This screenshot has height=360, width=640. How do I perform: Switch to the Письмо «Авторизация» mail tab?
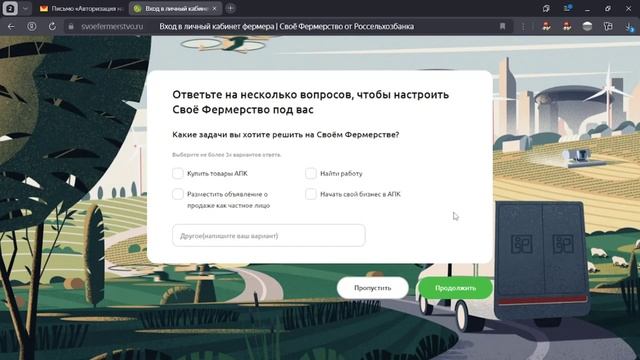82,8
